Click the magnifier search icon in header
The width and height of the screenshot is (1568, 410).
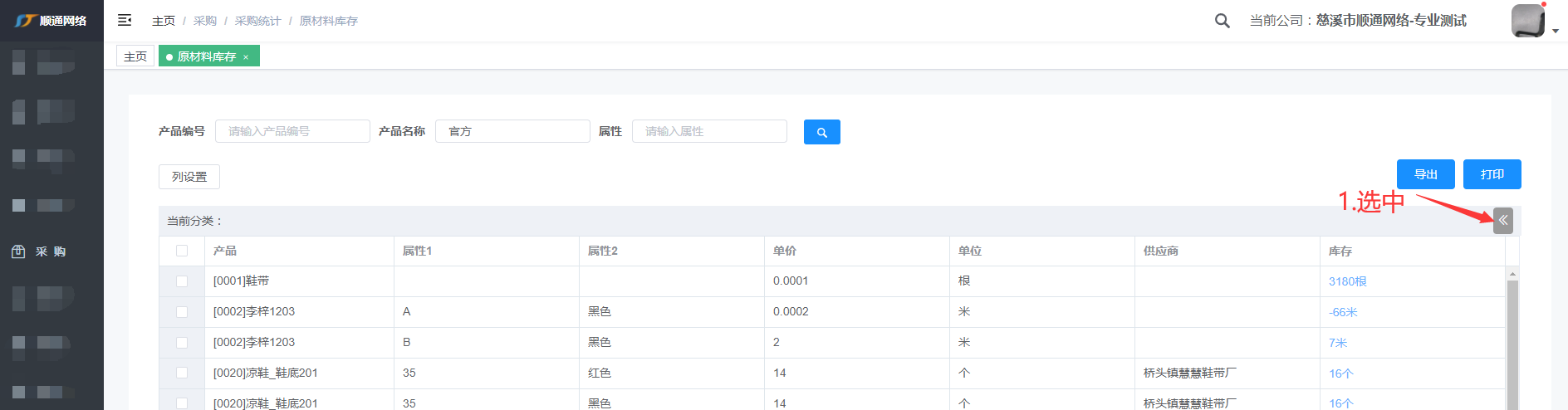point(1222,21)
